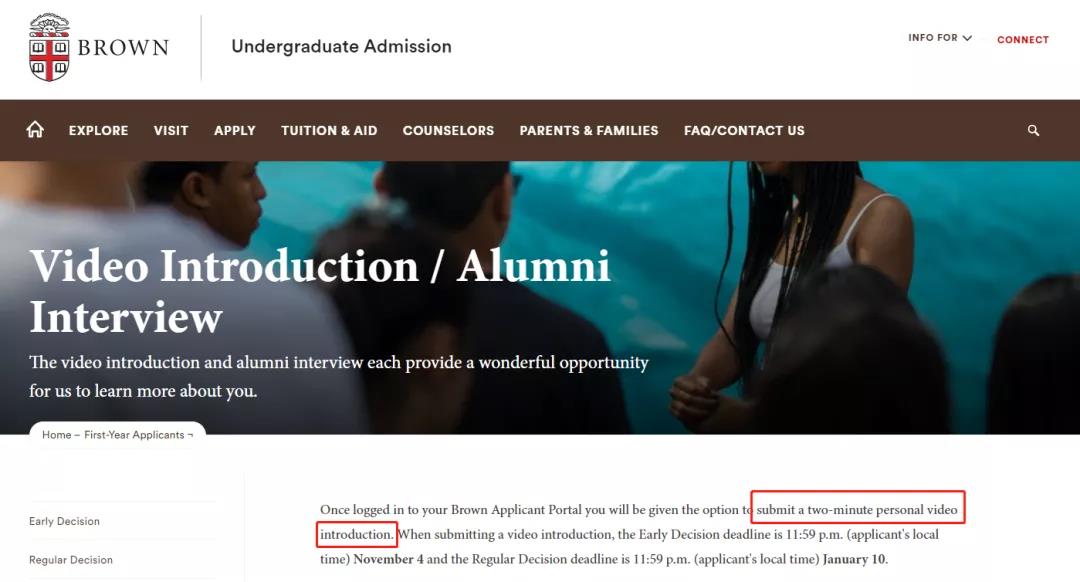
Task: Click the BROWN wordmark text
Action: (123, 47)
